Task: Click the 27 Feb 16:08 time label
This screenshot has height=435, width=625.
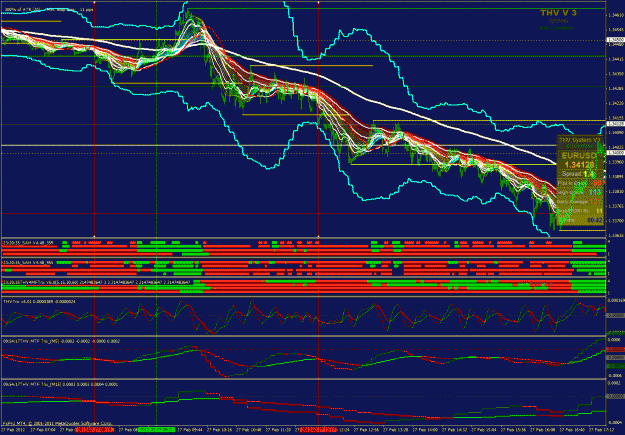Action: click(x=543, y=430)
